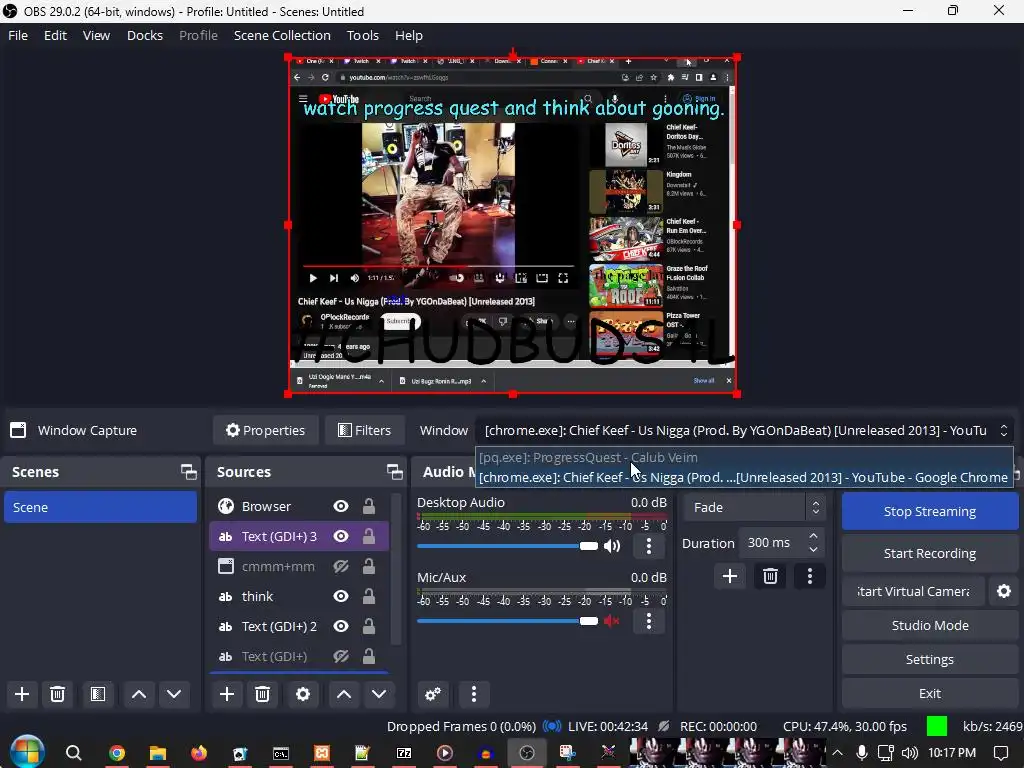Move source up in Sources list

[344, 694]
